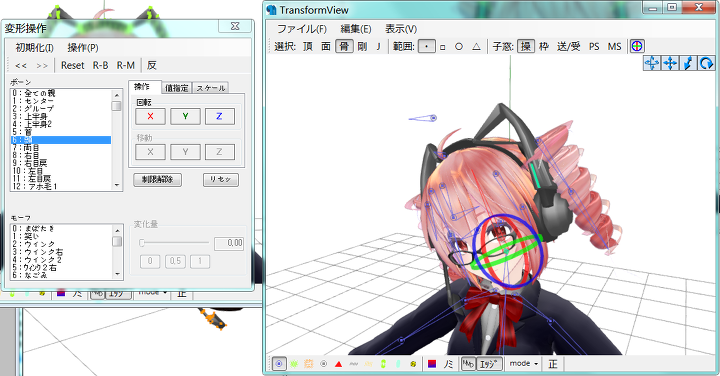Click the colored axis gizmo icon
Viewport: 720px width, 376px height.
(637, 46)
